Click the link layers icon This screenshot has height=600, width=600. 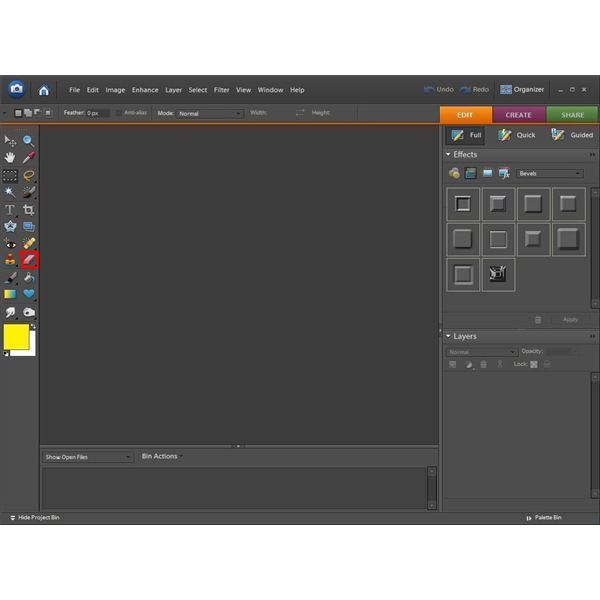pyautogui.click(x=499, y=364)
